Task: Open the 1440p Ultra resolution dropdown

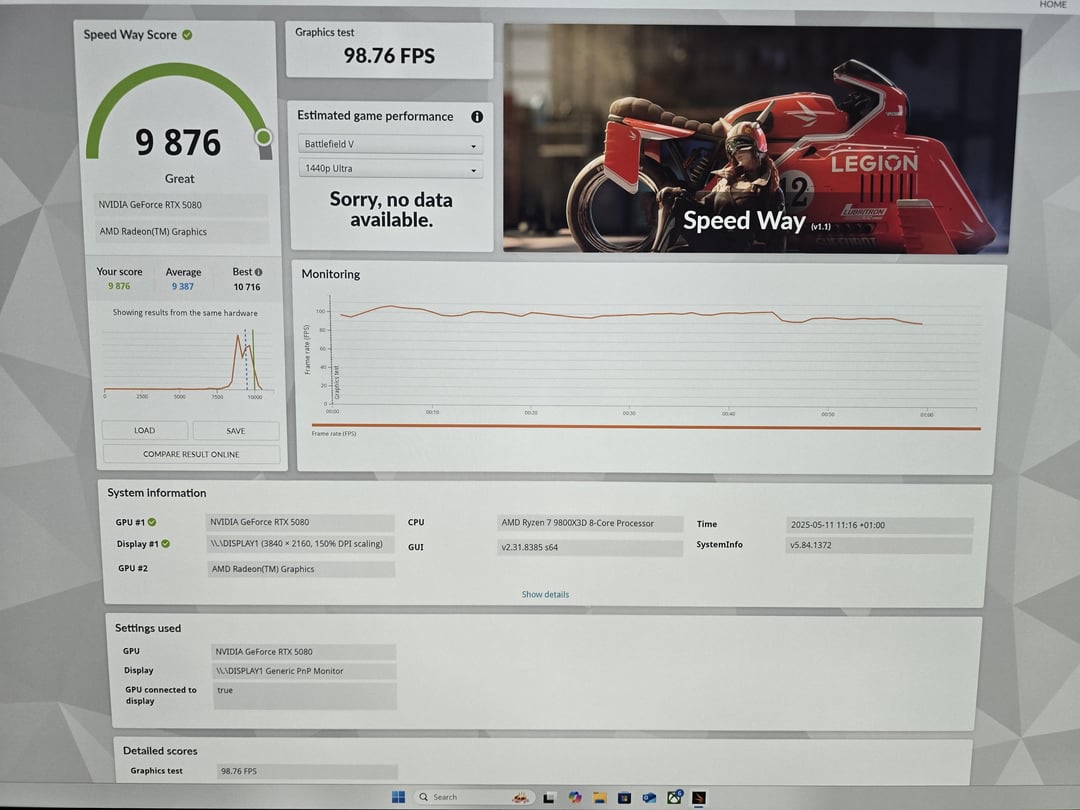Action: [x=391, y=169]
